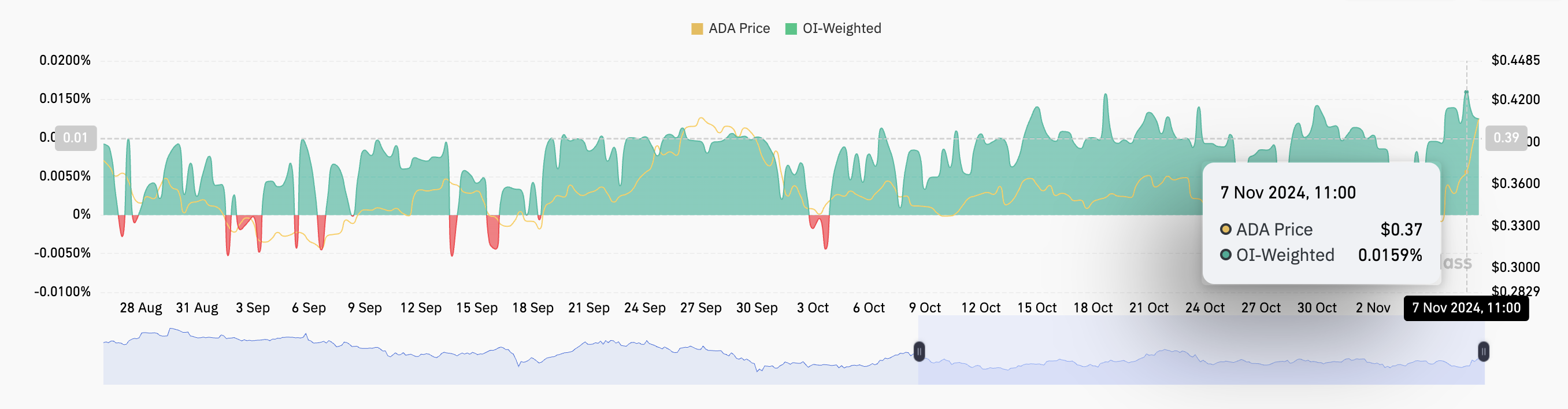Click the gray 0.01 crosshair value badge
The height and width of the screenshot is (409, 1568).
click(76, 138)
